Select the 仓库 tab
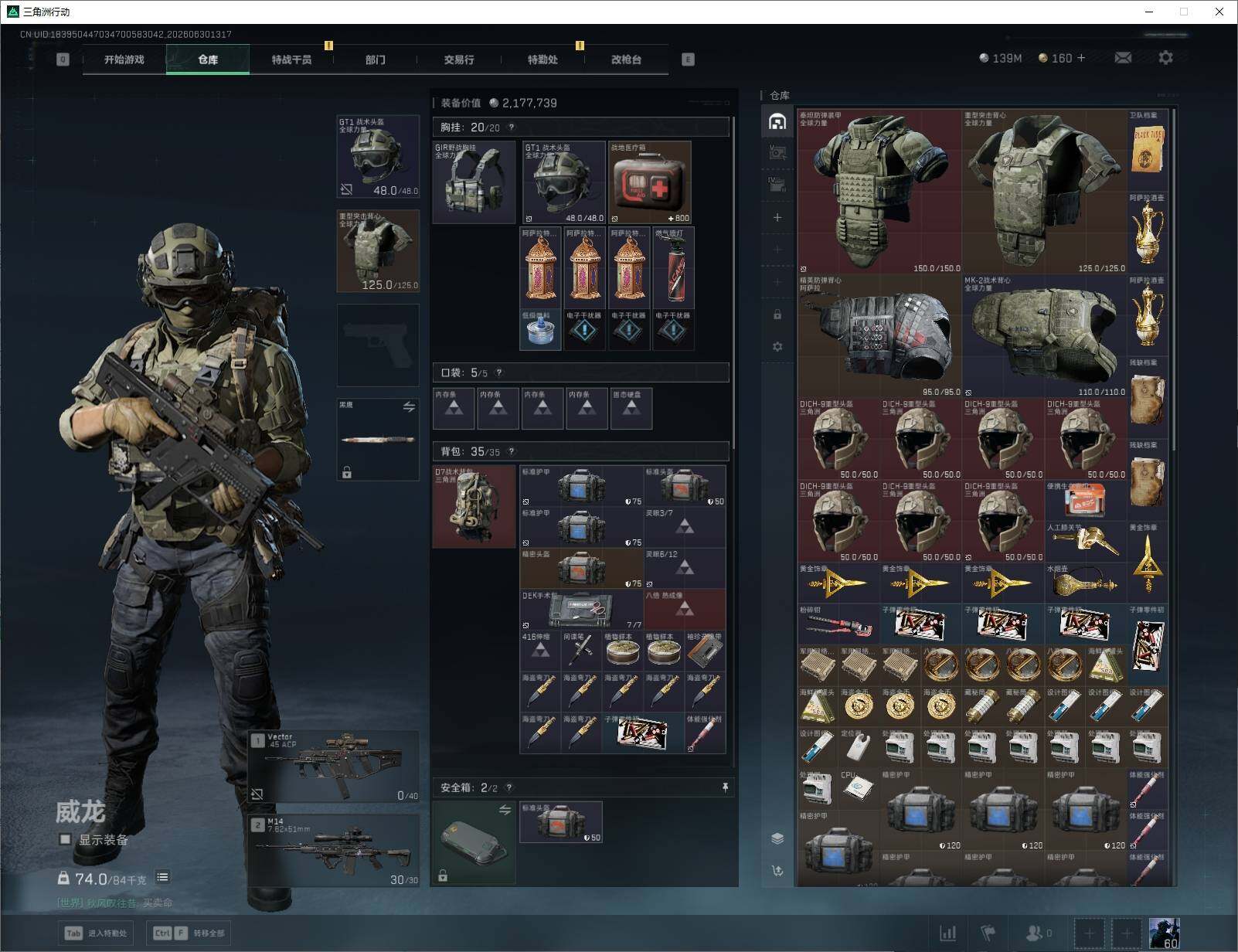Viewport: 1238px width, 952px height. pos(208,59)
